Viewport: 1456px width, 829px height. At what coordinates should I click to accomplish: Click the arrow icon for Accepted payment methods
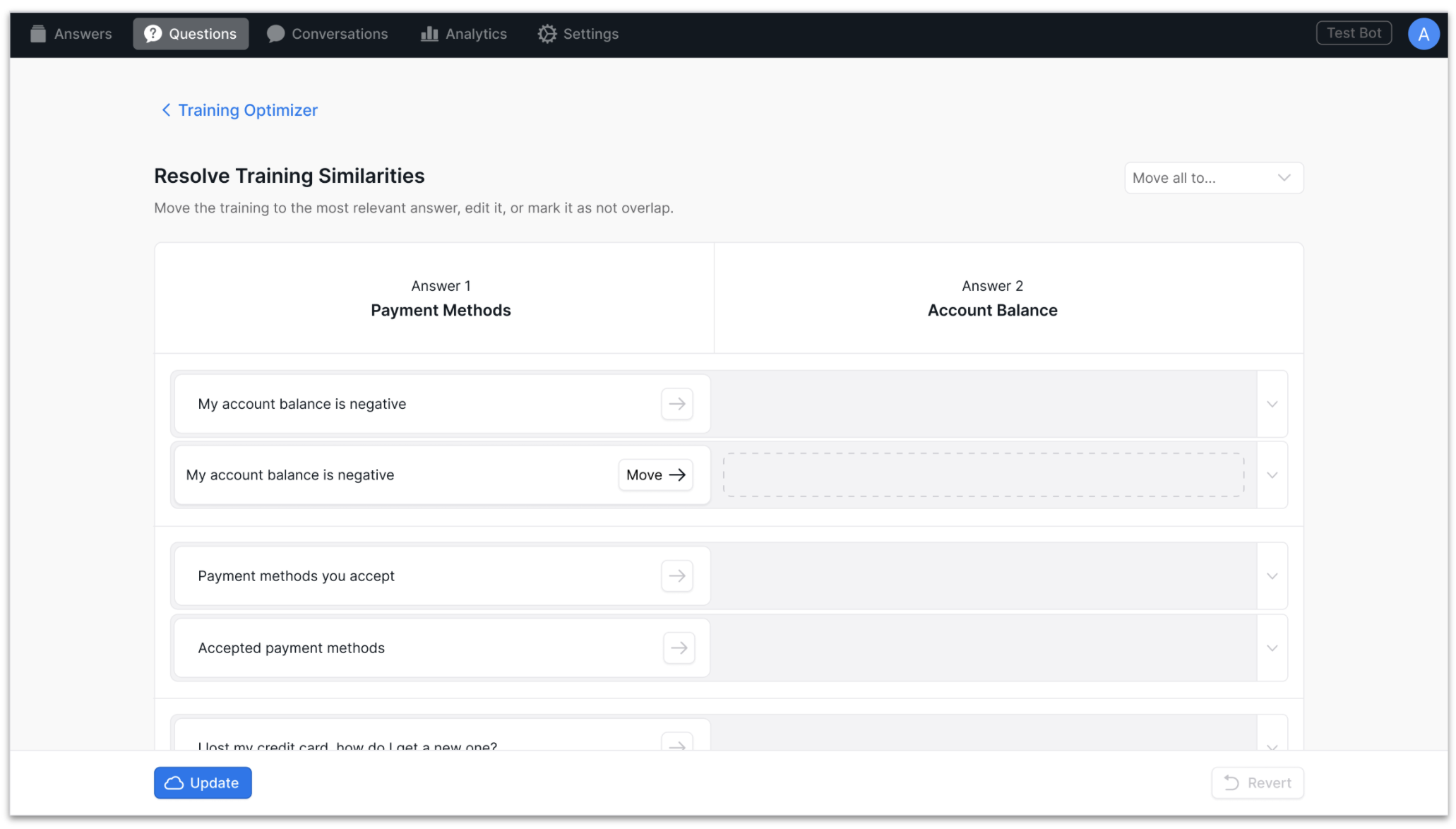[x=679, y=648]
